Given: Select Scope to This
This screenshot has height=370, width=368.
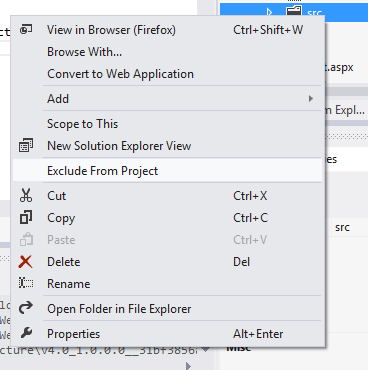Looking at the screenshot, I should pyautogui.click(x=167, y=124).
